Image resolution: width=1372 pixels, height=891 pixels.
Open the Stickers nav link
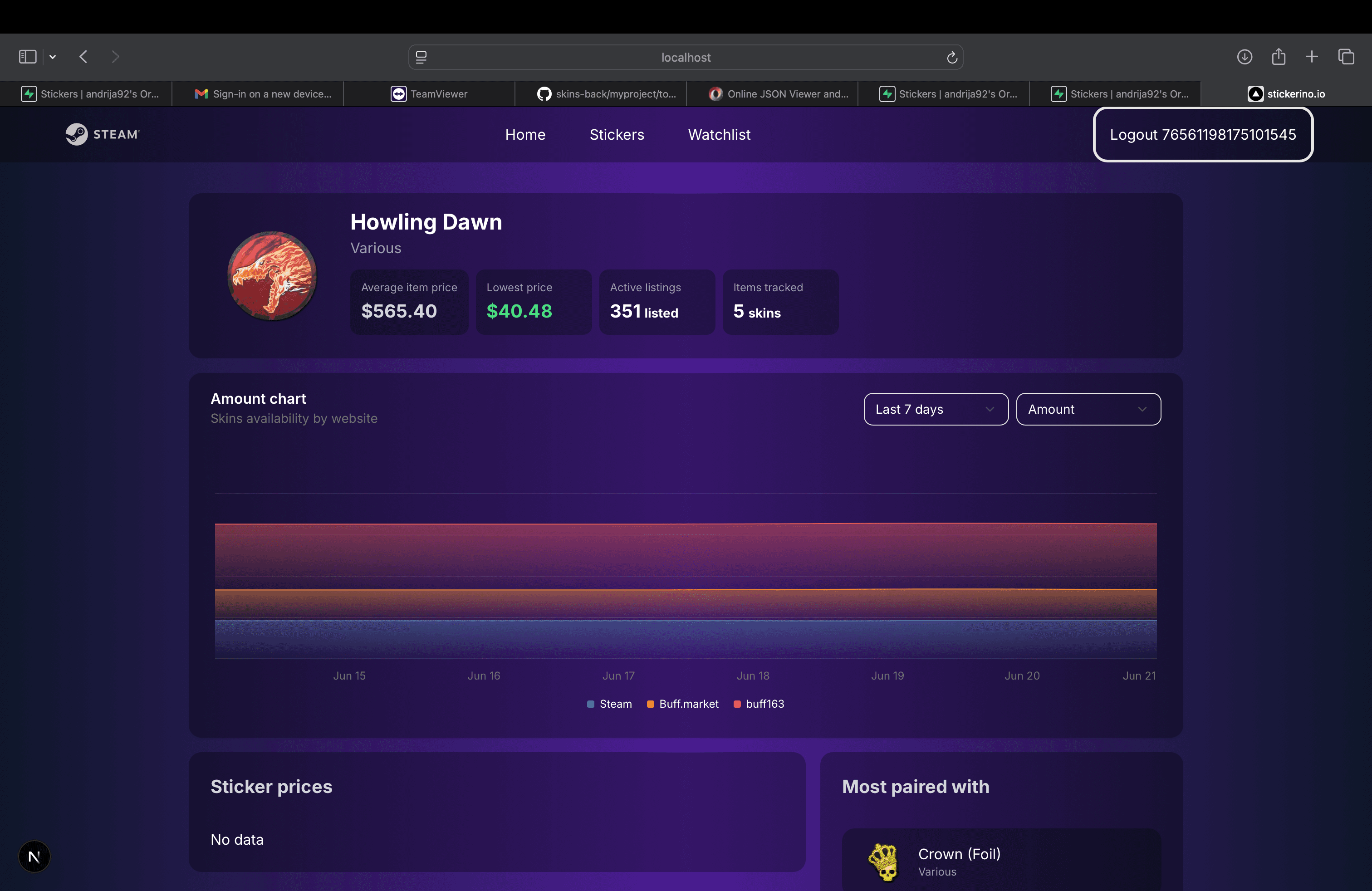pos(617,134)
